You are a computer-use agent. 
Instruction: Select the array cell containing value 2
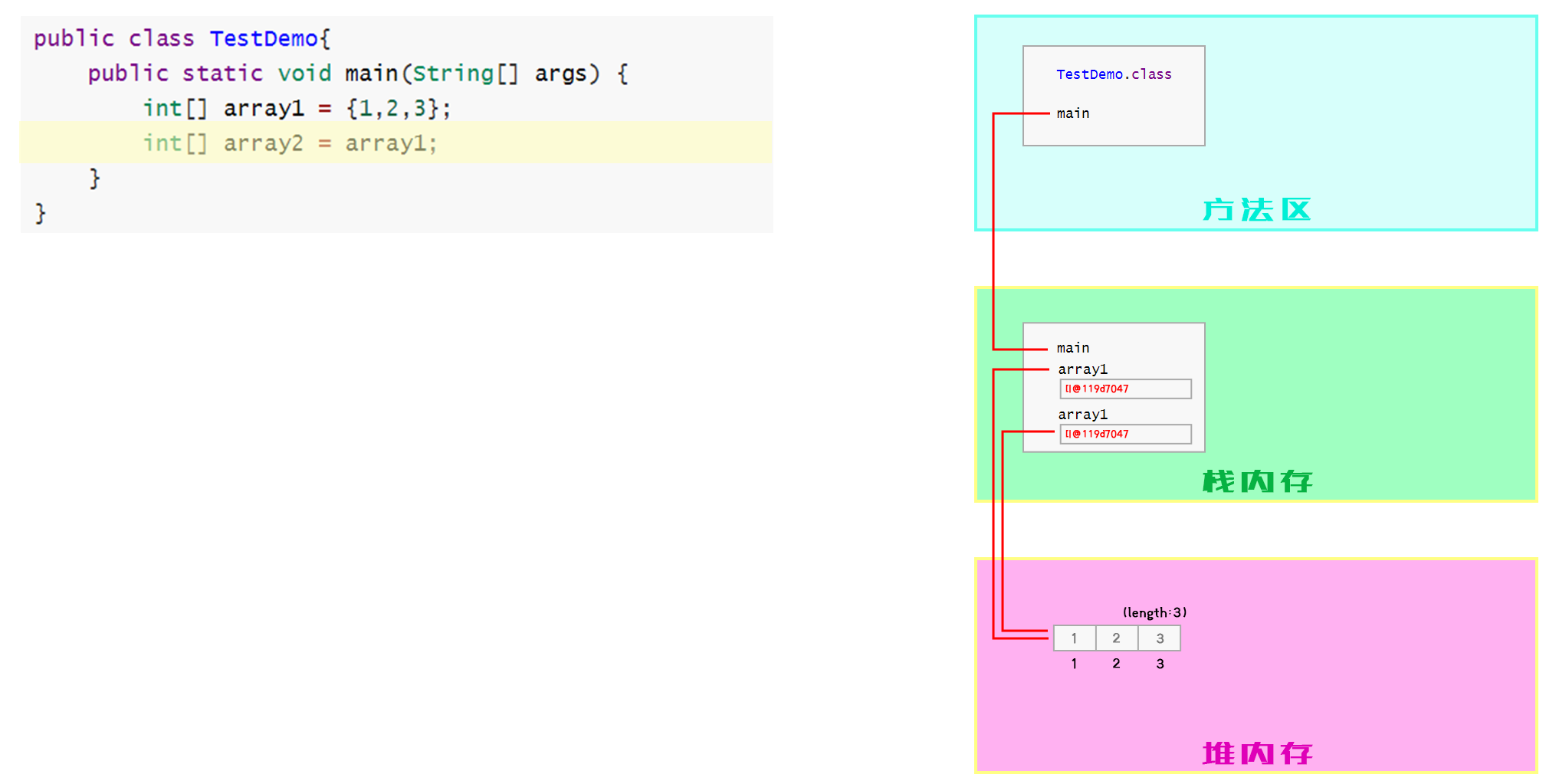point(1117,637)
